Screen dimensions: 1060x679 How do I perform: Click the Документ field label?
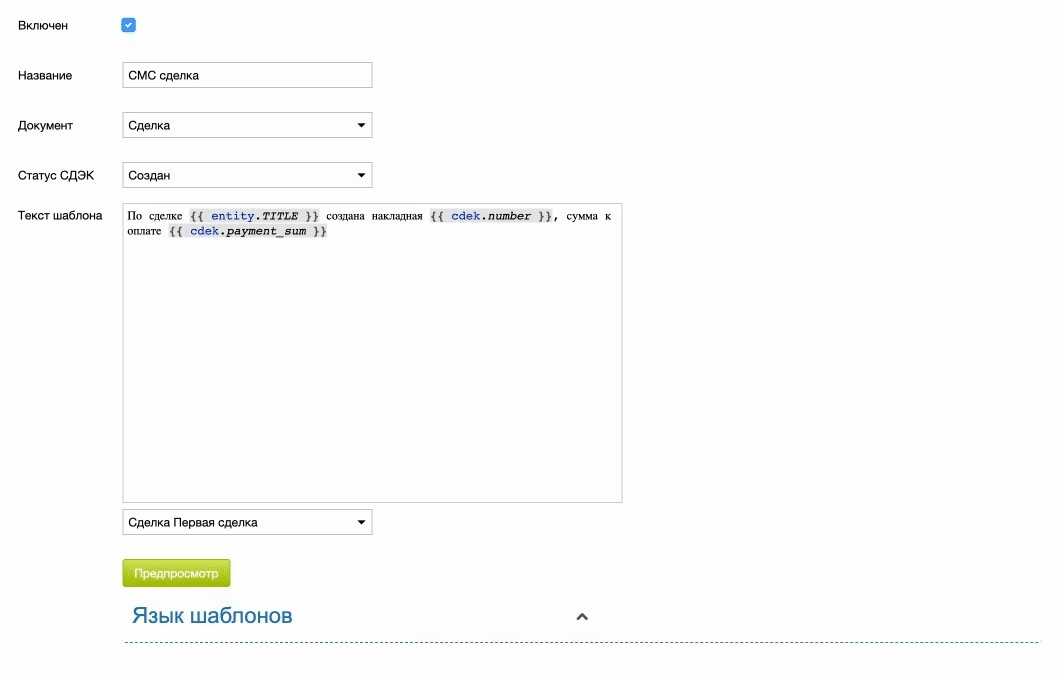[x=45, y=125]
